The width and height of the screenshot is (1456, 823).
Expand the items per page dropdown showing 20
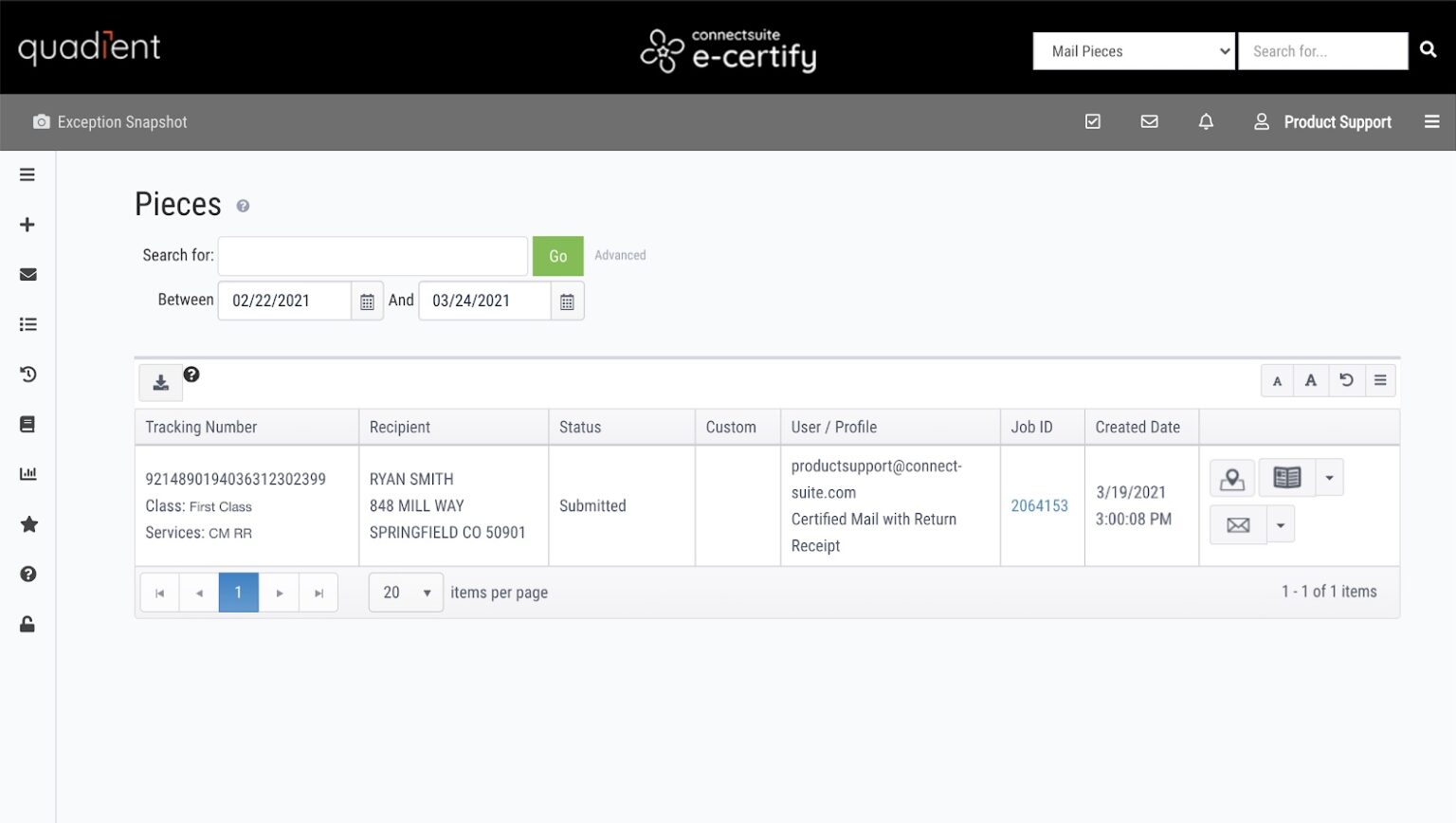[x=406, y=592]
